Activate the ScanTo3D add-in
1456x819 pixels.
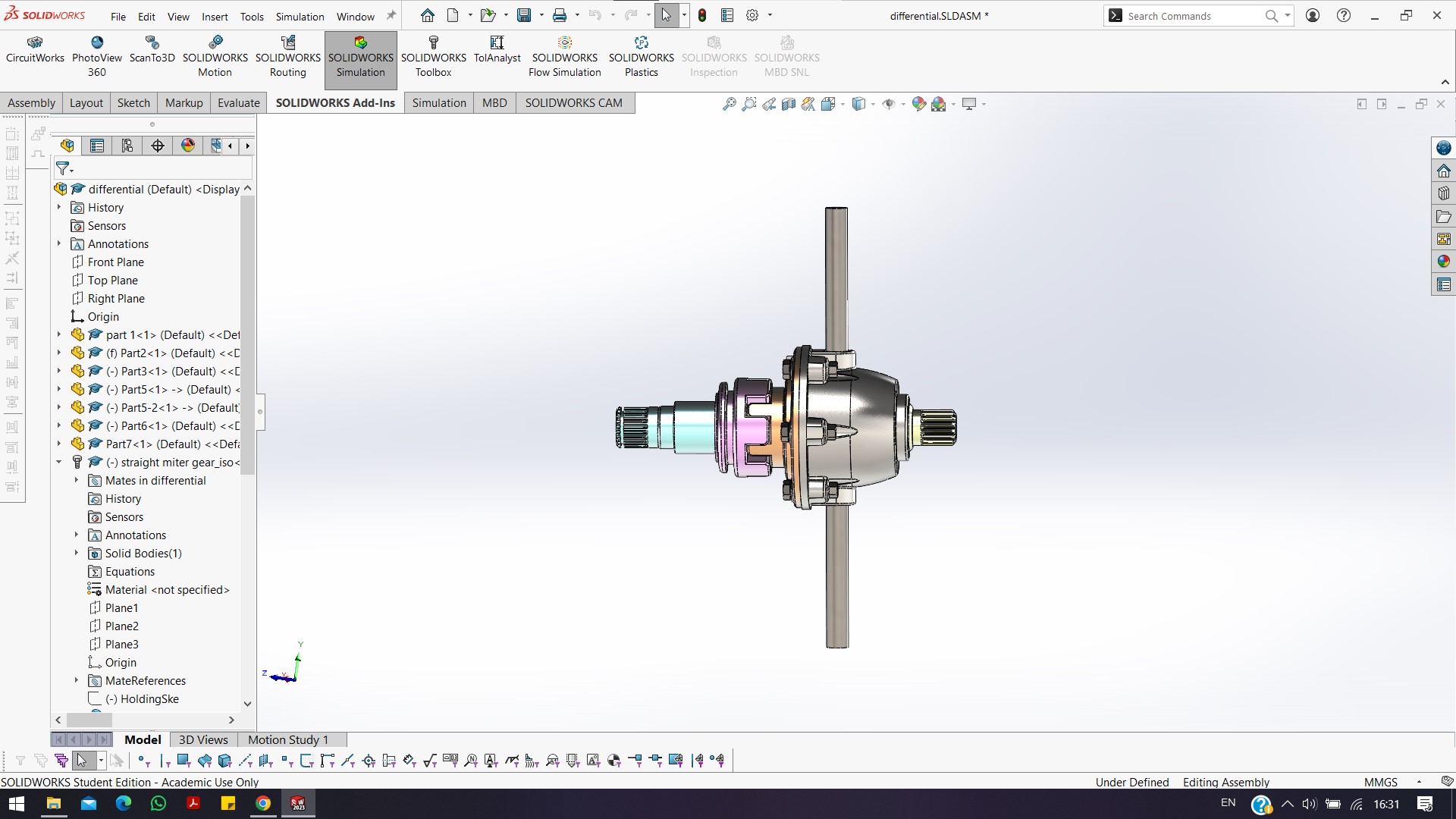click(152, 50)
